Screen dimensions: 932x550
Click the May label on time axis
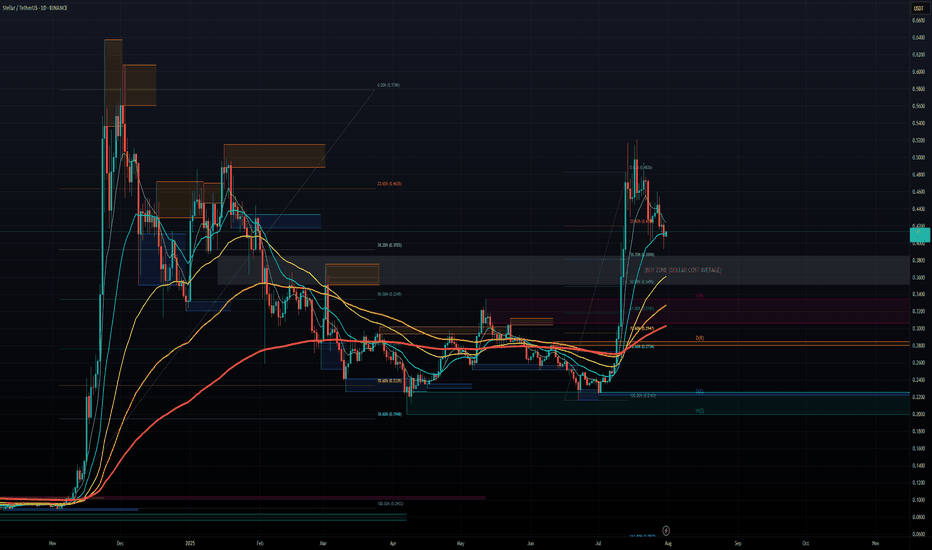(x=461, y=543)
